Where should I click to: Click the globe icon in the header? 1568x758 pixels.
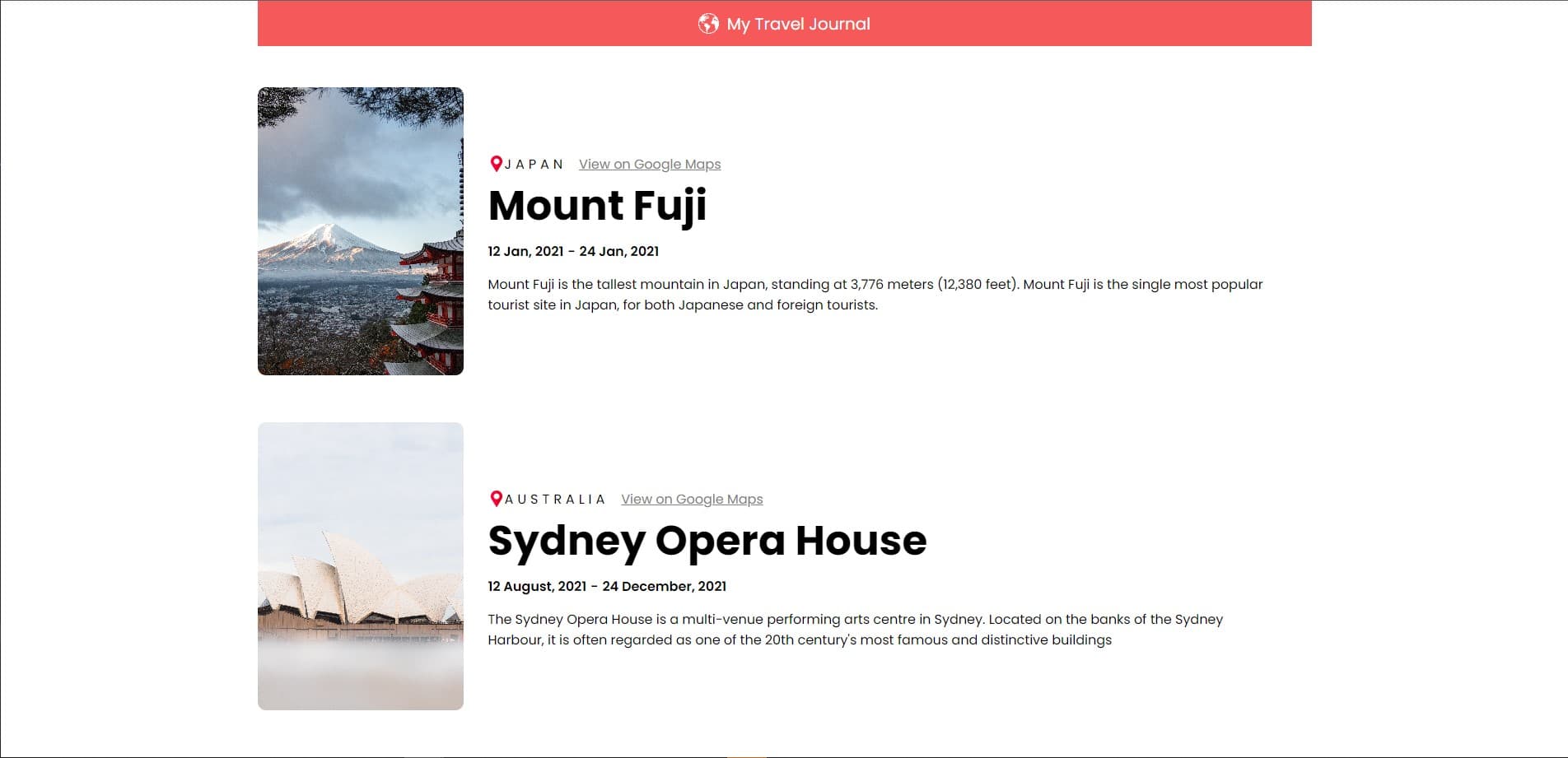708,24
